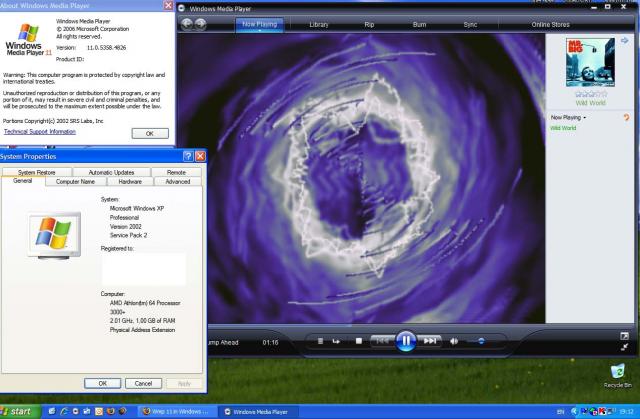Image resolution: width=640 pixels, height=419 pixels.
Task: Open the Remote tab
Action: click(x=176, y=173)
